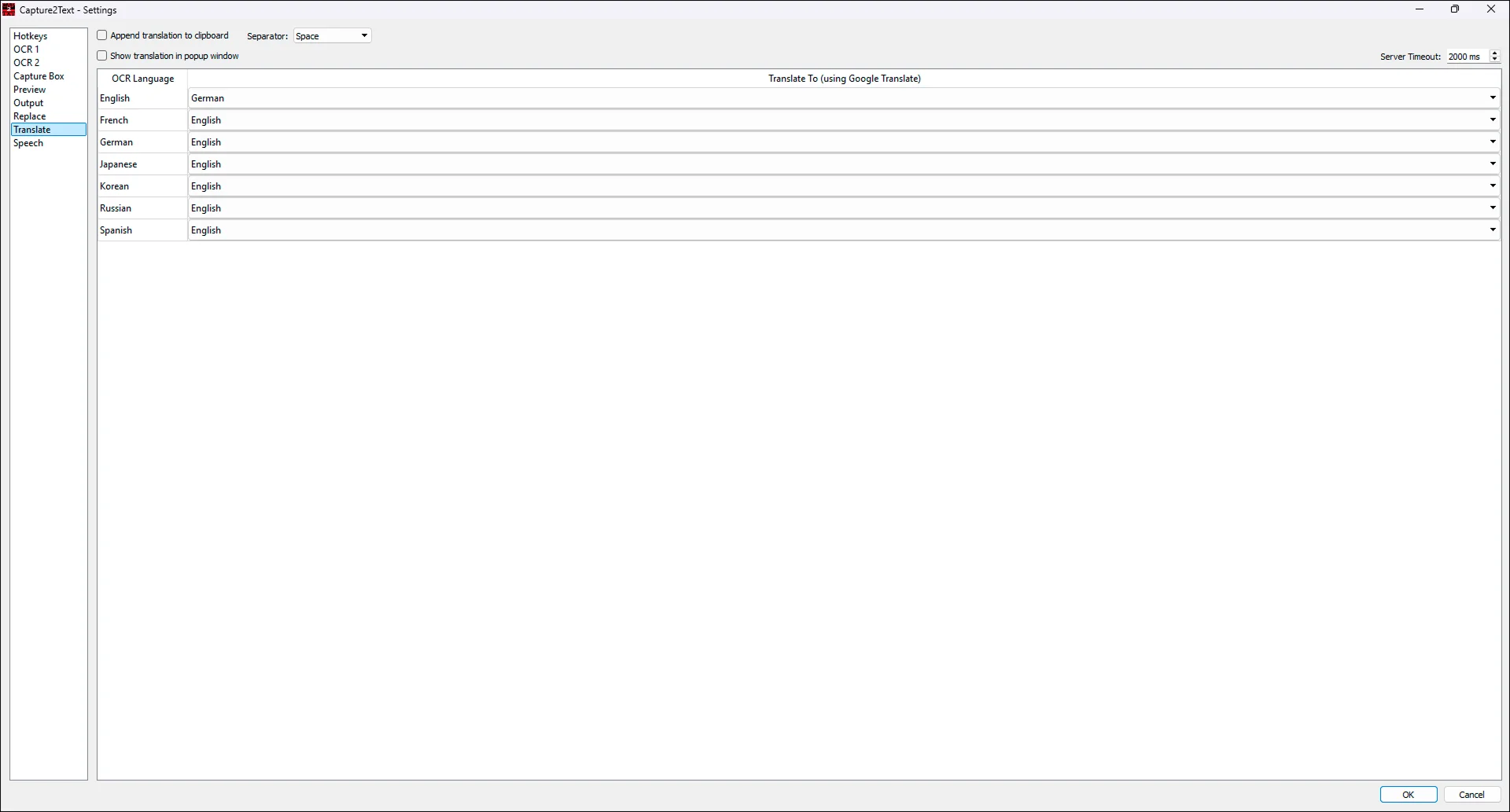
Task: Open the German row translate-to dropdown
Action: coord(844,142)
